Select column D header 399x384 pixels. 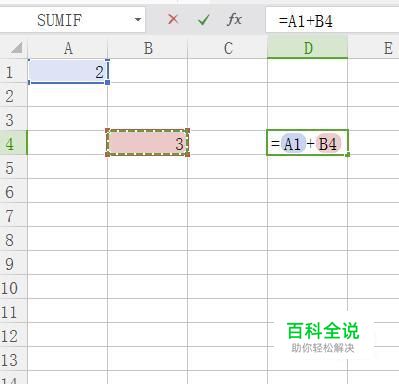tap(307, 48)
